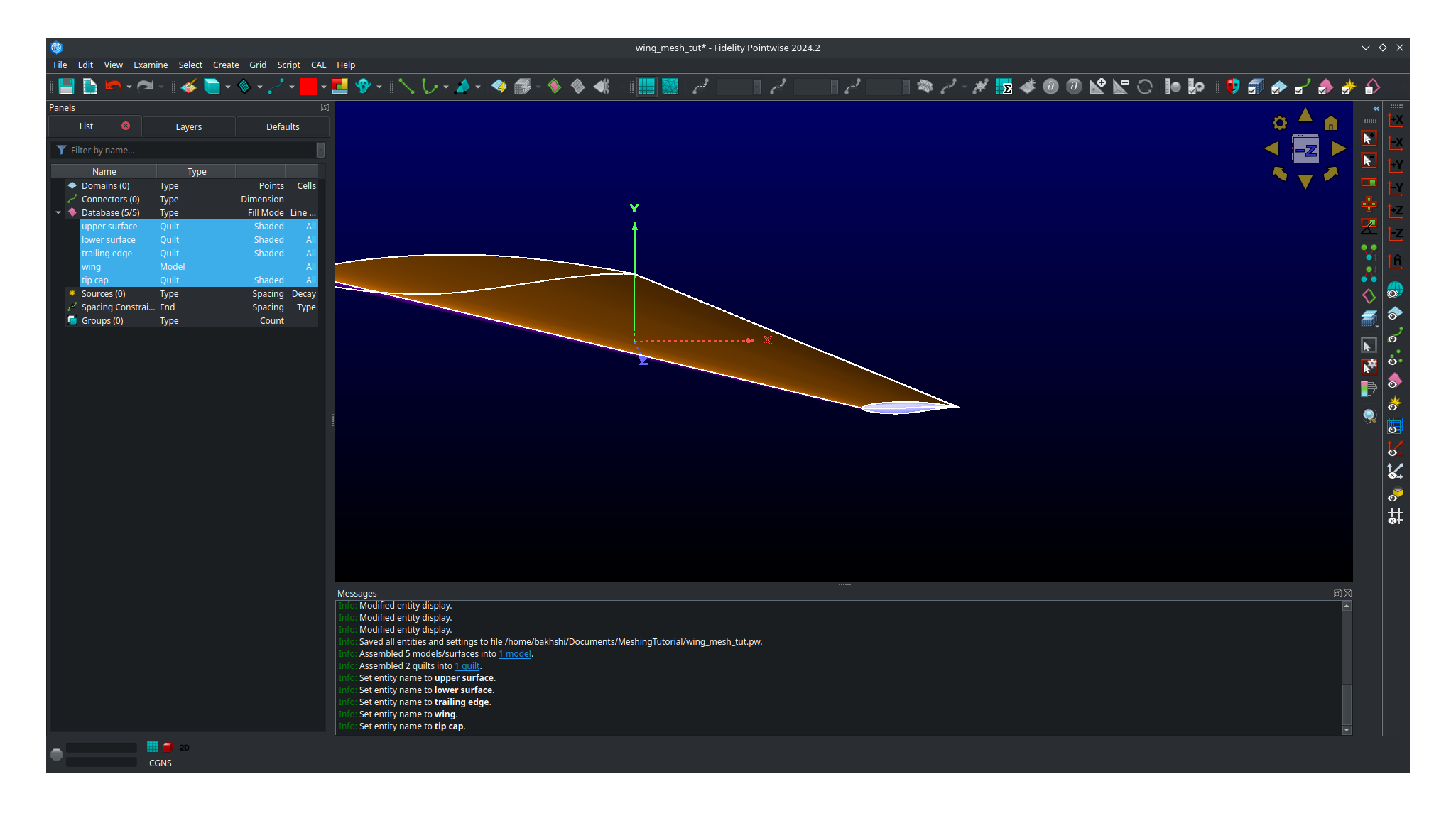Select the +X view orientation icon
The image size is (1456, 828).
(x=1396, y=121)
